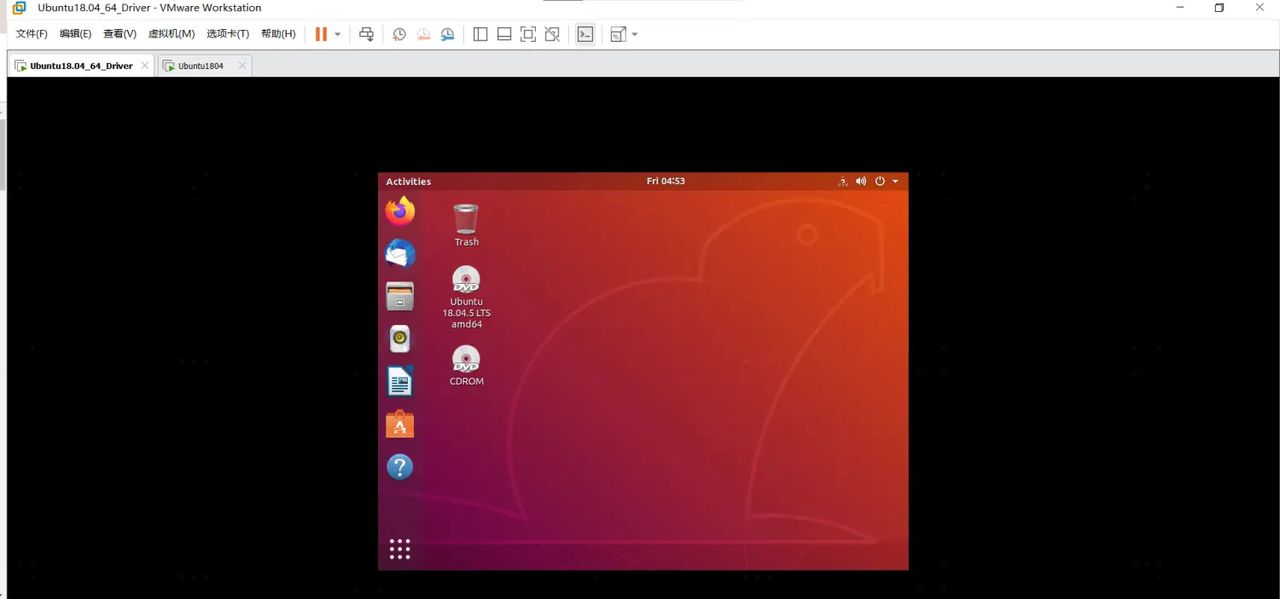Screen dimensions: 1280x599
Task: Enter full screen mode
Action: point(528,34)
